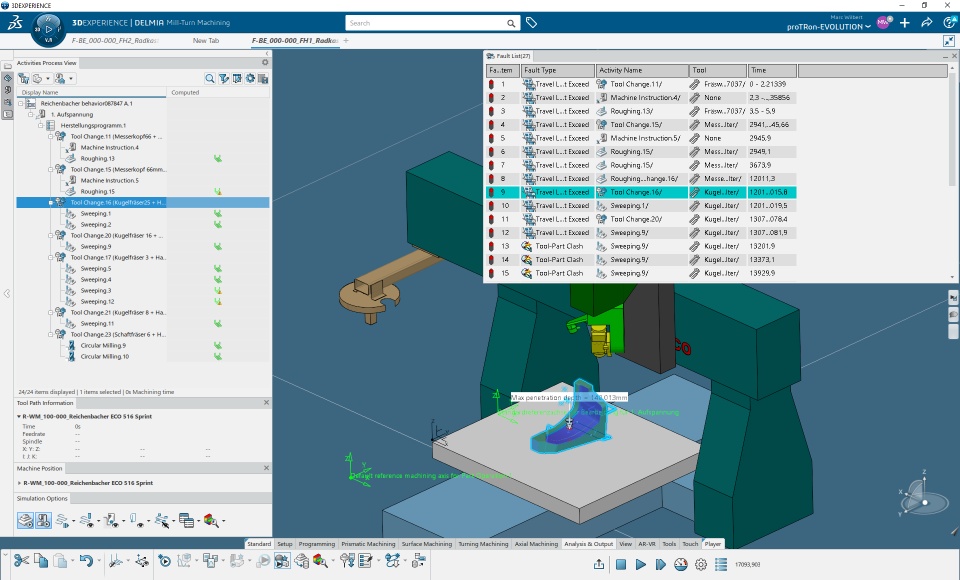Collapse R-WM_100-000 section in Tool Path Information
Viewport: 960px width, 580px height.
19,416
